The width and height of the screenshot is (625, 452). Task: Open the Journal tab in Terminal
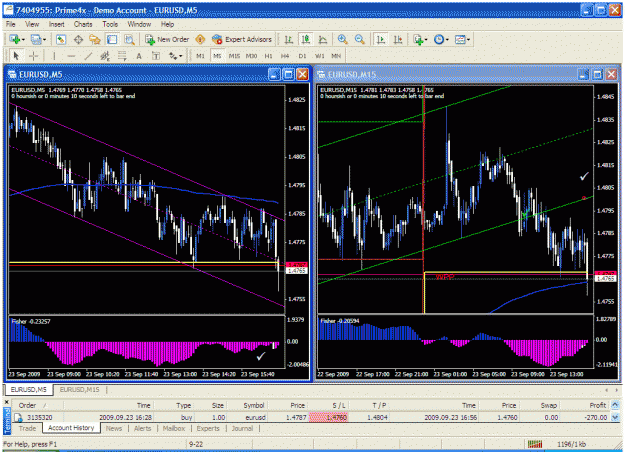pyautogui.click(x=242, y=428)
